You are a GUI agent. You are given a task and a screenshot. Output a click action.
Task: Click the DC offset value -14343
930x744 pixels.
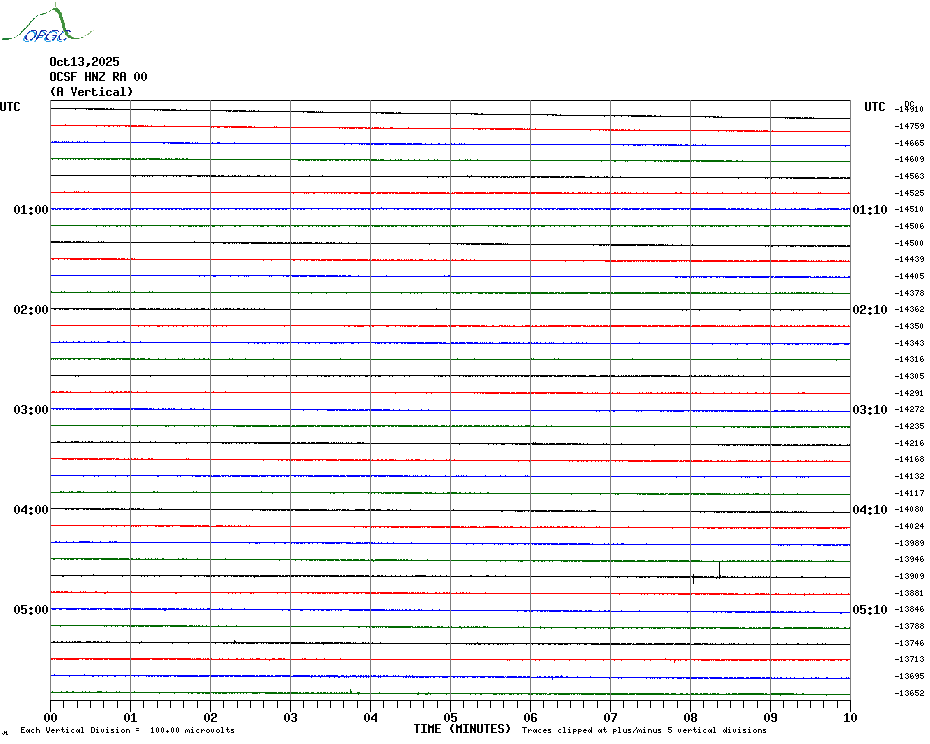[909, 343]
